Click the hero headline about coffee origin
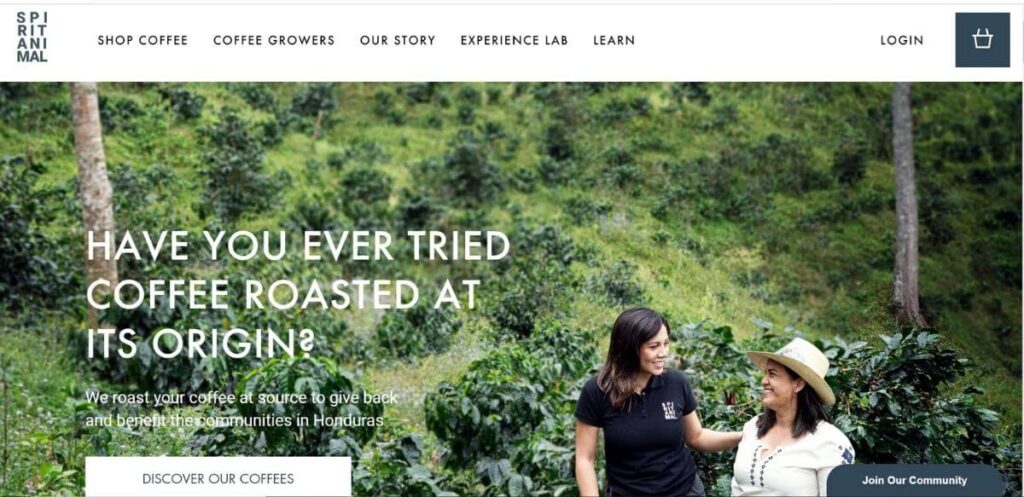Viewport: 1024px width, 497px height. click(298, 295)
